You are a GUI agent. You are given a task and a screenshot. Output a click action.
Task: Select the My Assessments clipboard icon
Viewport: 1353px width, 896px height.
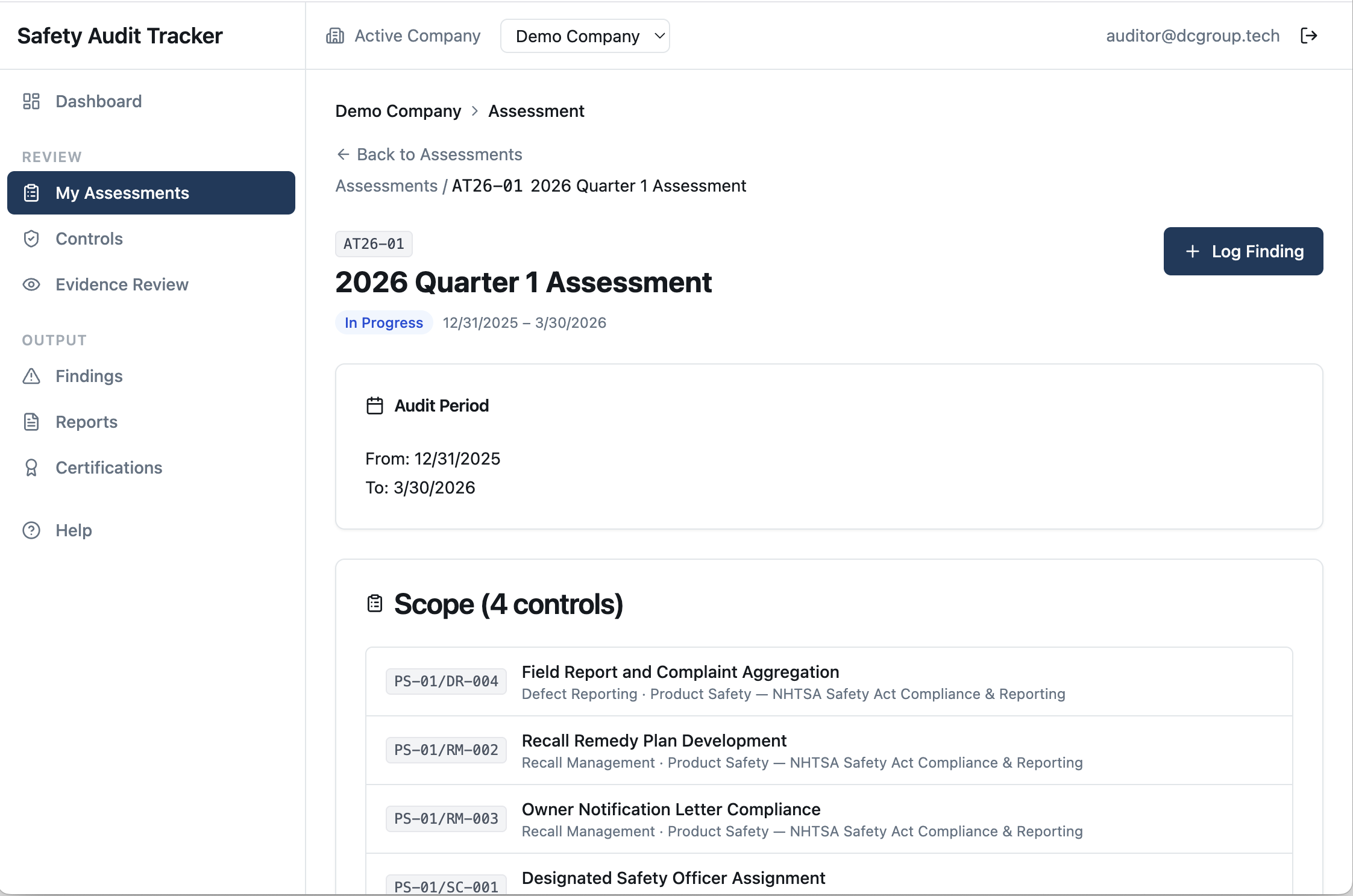pyautogui.click(x=32, y=193)
